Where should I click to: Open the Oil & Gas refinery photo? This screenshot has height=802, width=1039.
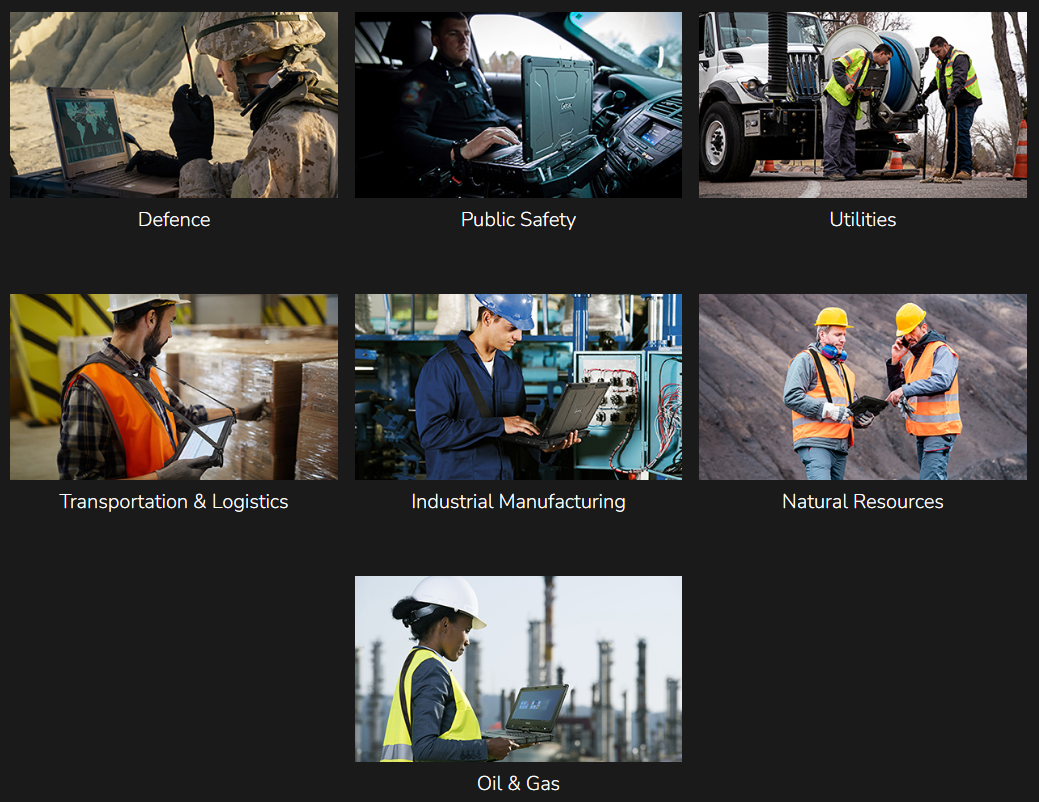pos(518,668)
